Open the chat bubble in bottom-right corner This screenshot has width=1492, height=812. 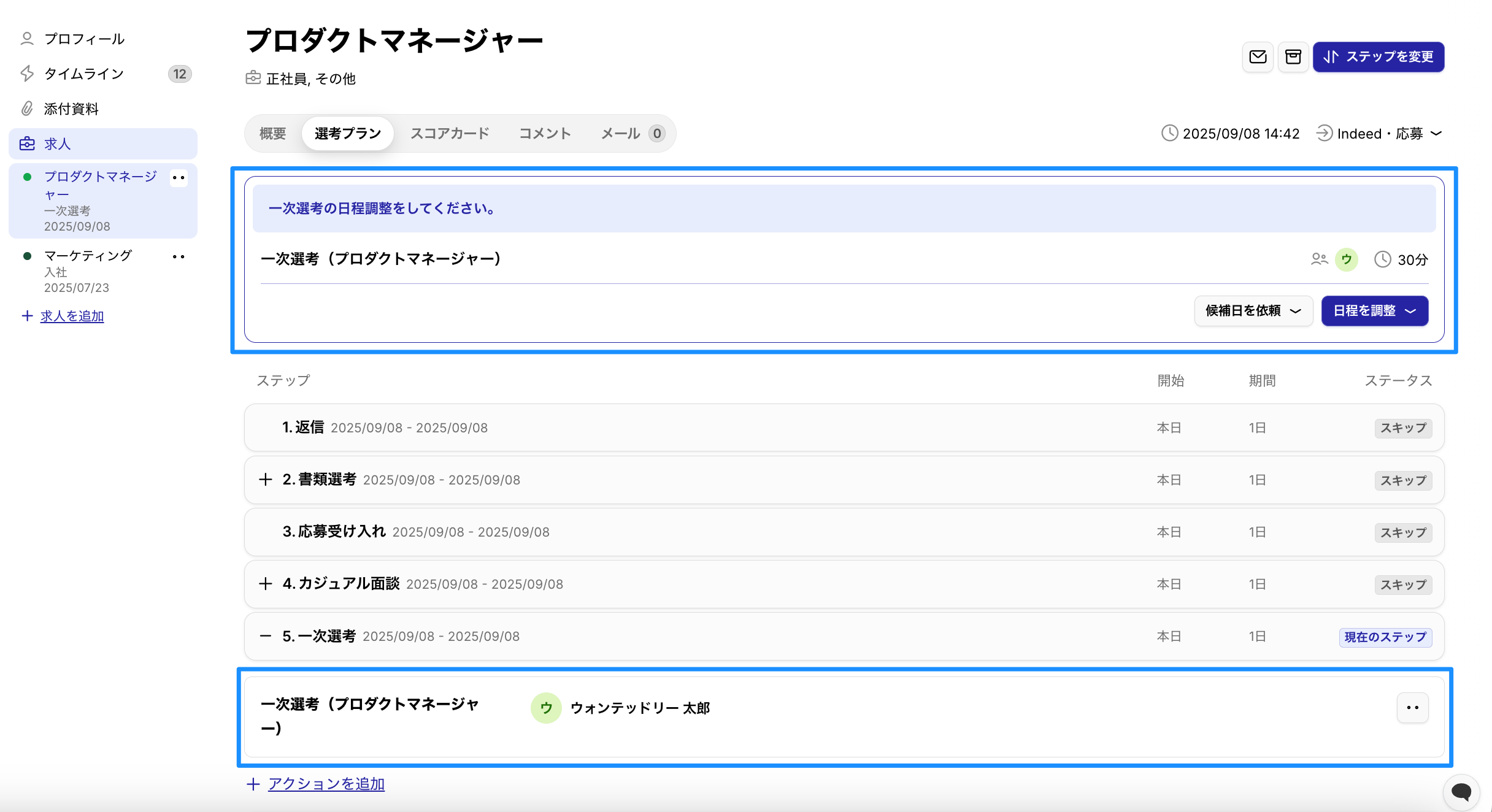point(1461,792)
